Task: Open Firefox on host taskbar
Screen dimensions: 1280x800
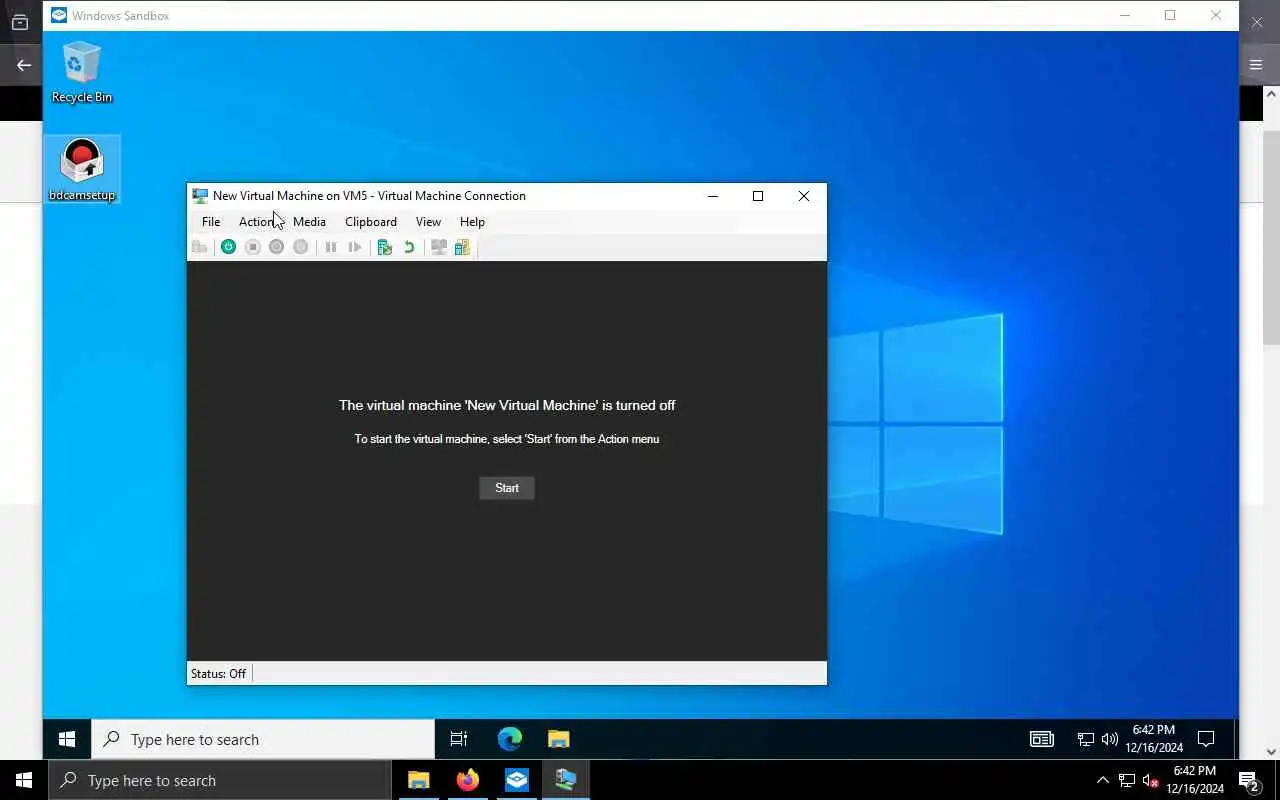Action: (468, 780)
